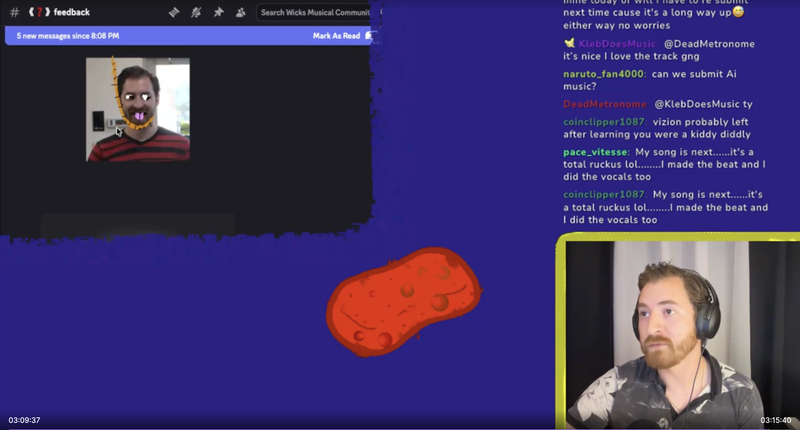Click the can we submit Ai music text
800x430 pixels.
coord(650,80)
